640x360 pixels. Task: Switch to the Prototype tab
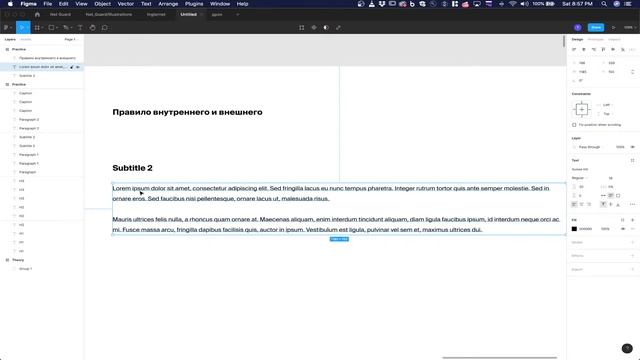596,40
